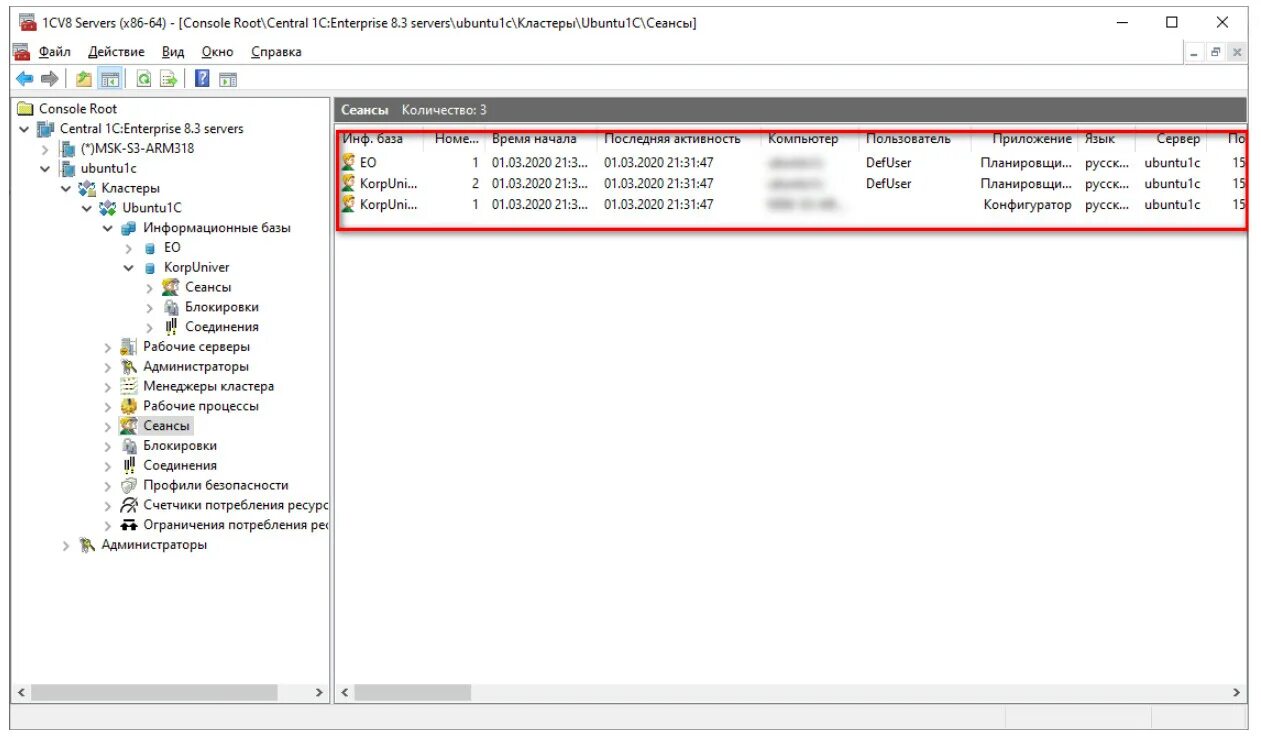Select Блокировки under the KorpUniver infobase
The height and width of the screenshot is (737, 1261).
coord(221,307)
